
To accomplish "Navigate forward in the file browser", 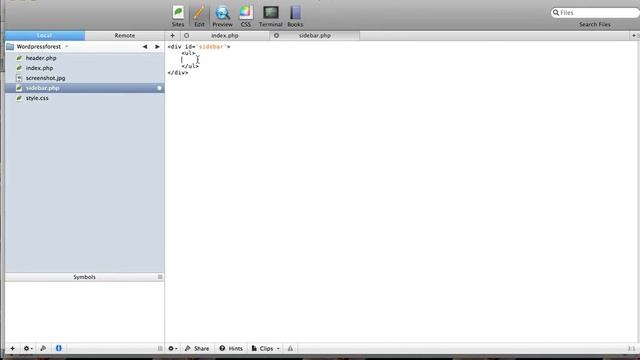I will (x=157, y=47).
